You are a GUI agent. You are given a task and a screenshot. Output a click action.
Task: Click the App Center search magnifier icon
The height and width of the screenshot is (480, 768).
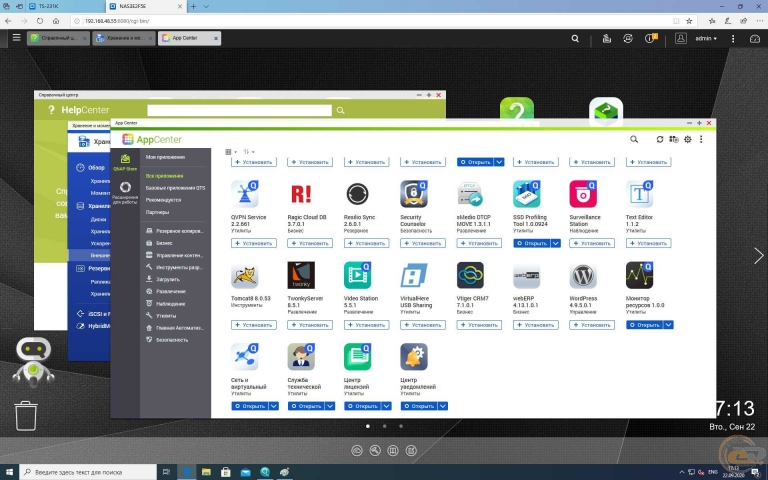point(634,140)
